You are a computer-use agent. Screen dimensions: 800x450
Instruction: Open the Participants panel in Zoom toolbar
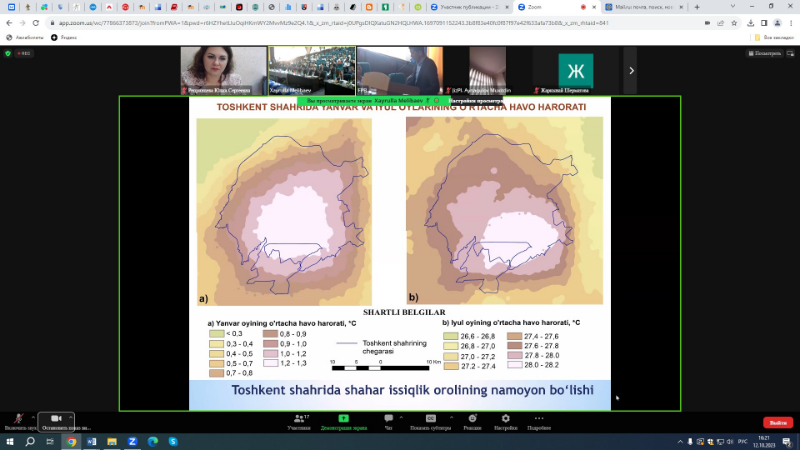click(298, 419)
